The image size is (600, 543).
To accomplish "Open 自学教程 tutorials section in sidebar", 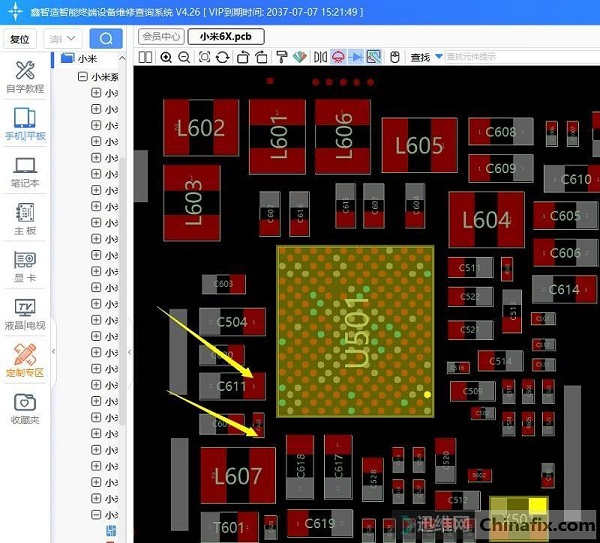I will [x=26, y=76].
